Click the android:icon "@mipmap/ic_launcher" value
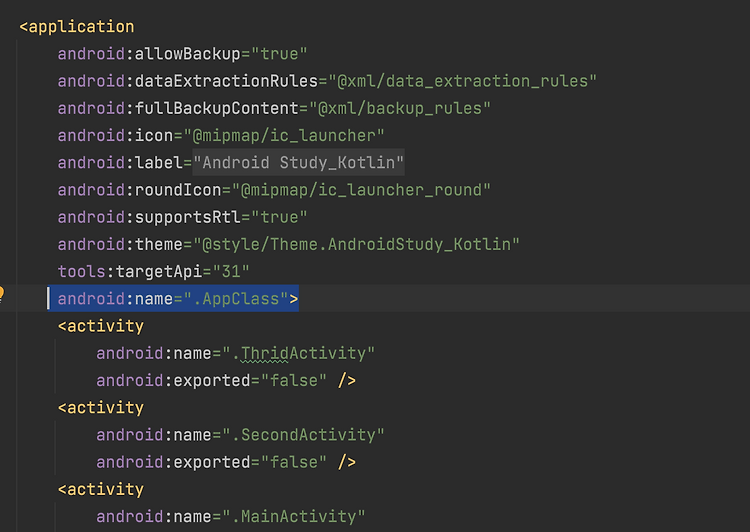This screenshot has width=750, height=532. (284, 135)
